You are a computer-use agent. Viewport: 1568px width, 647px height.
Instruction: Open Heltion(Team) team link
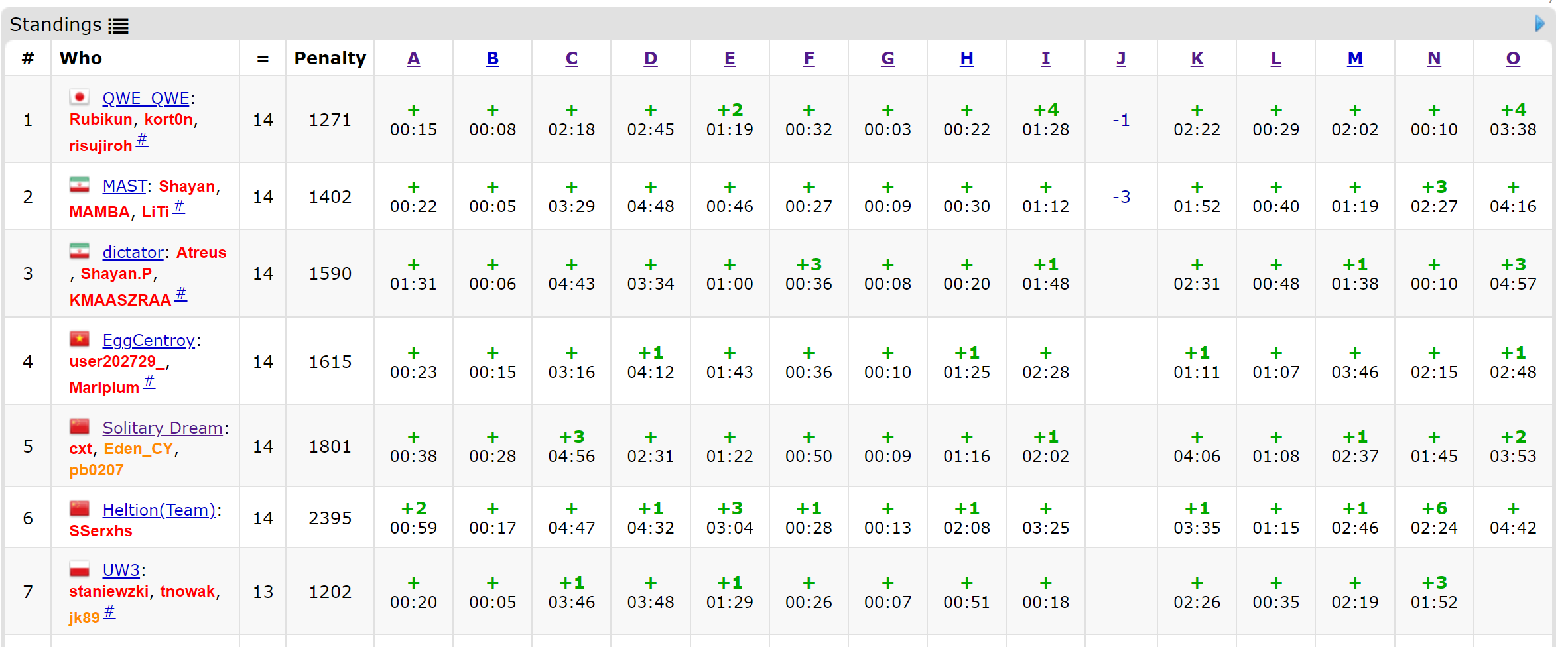click(159, 510)
